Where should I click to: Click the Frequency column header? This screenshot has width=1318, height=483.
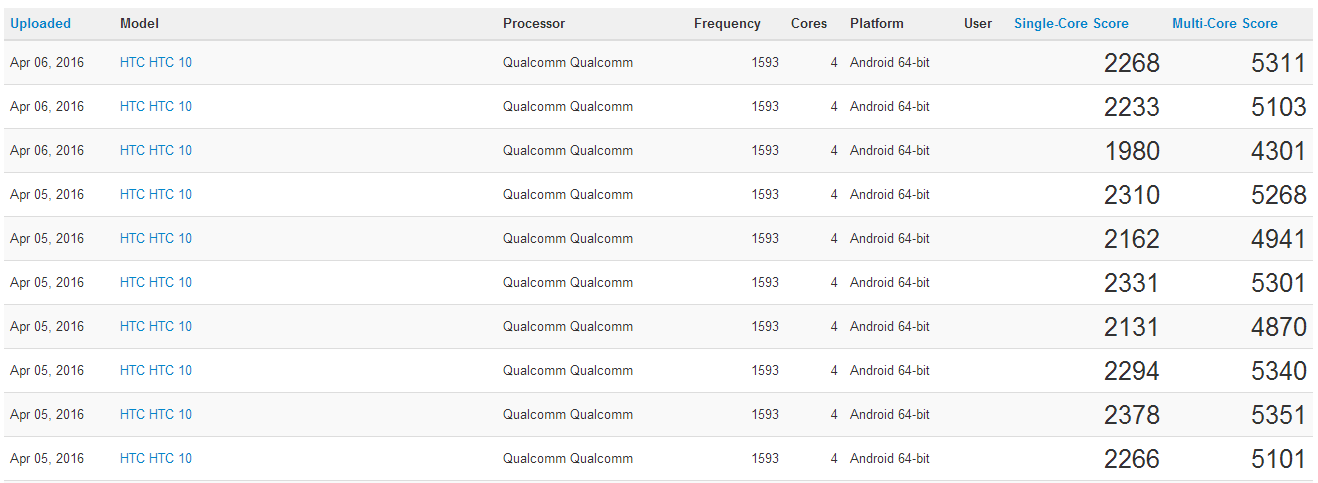tap(727, 23)
